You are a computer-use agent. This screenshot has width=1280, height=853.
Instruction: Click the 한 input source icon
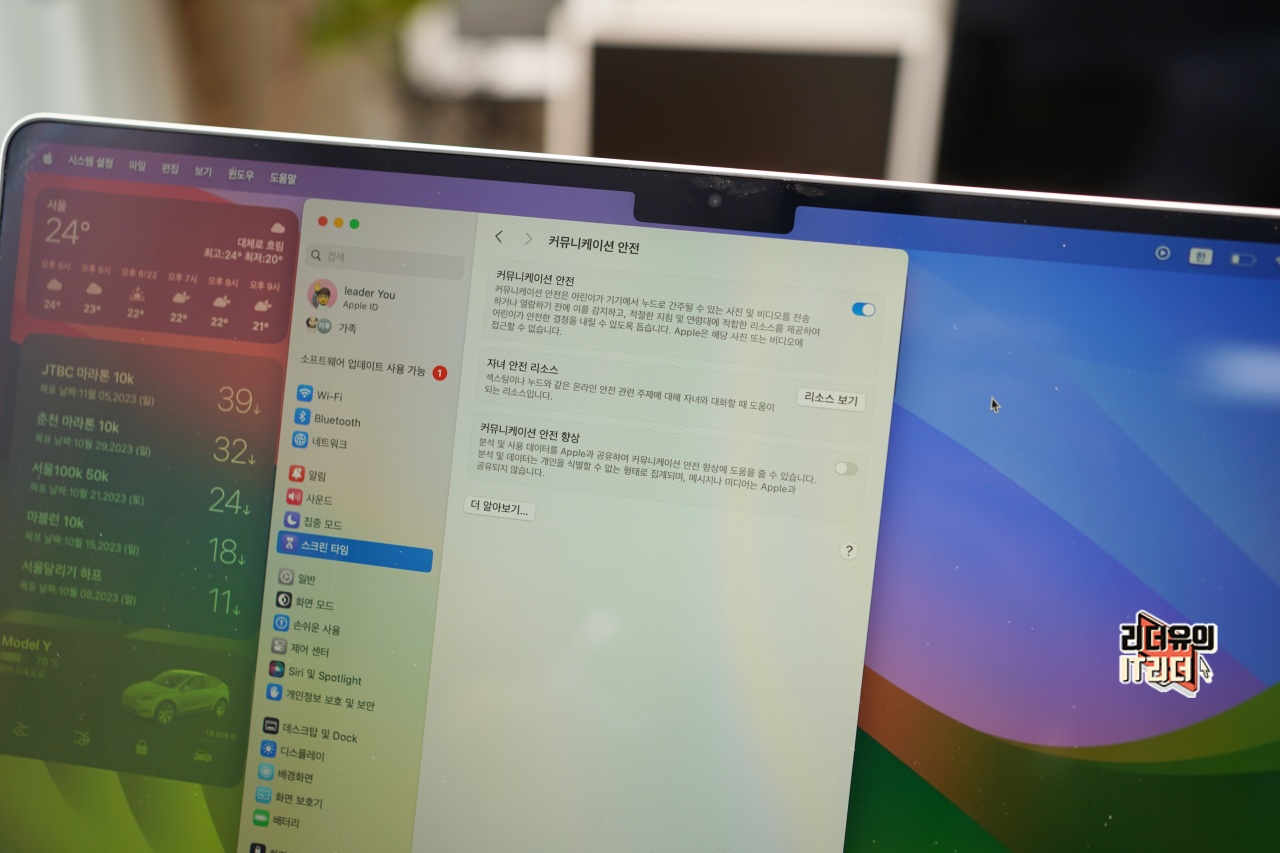[x=1200, y=256]
